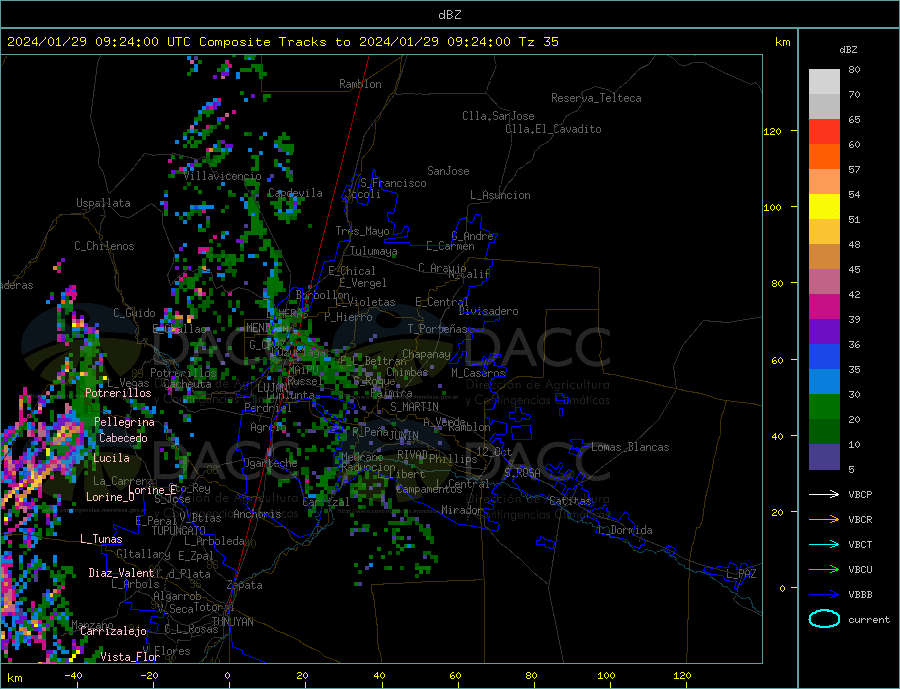900x689 pixels.
Task: Click the 'M_Caseros' map label
Action: click(478, 373)
